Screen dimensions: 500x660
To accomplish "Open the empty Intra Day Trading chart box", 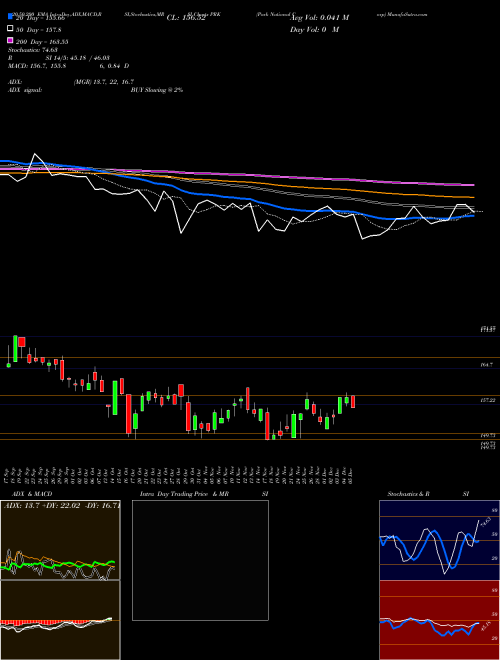I will [200, 560].
